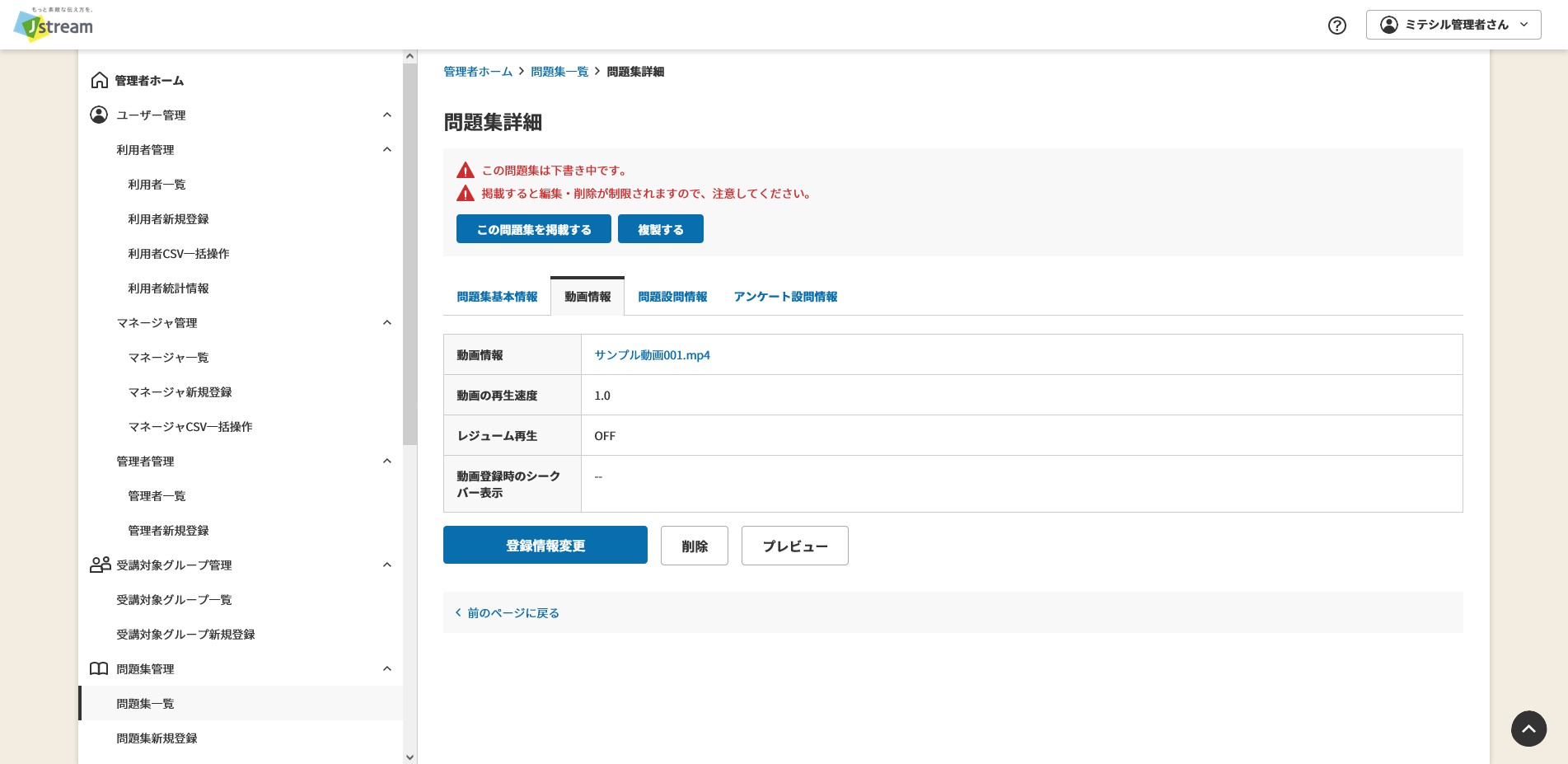Click the user icon beside ユーザー管理

pyautogui.click(x=99, y=115)
